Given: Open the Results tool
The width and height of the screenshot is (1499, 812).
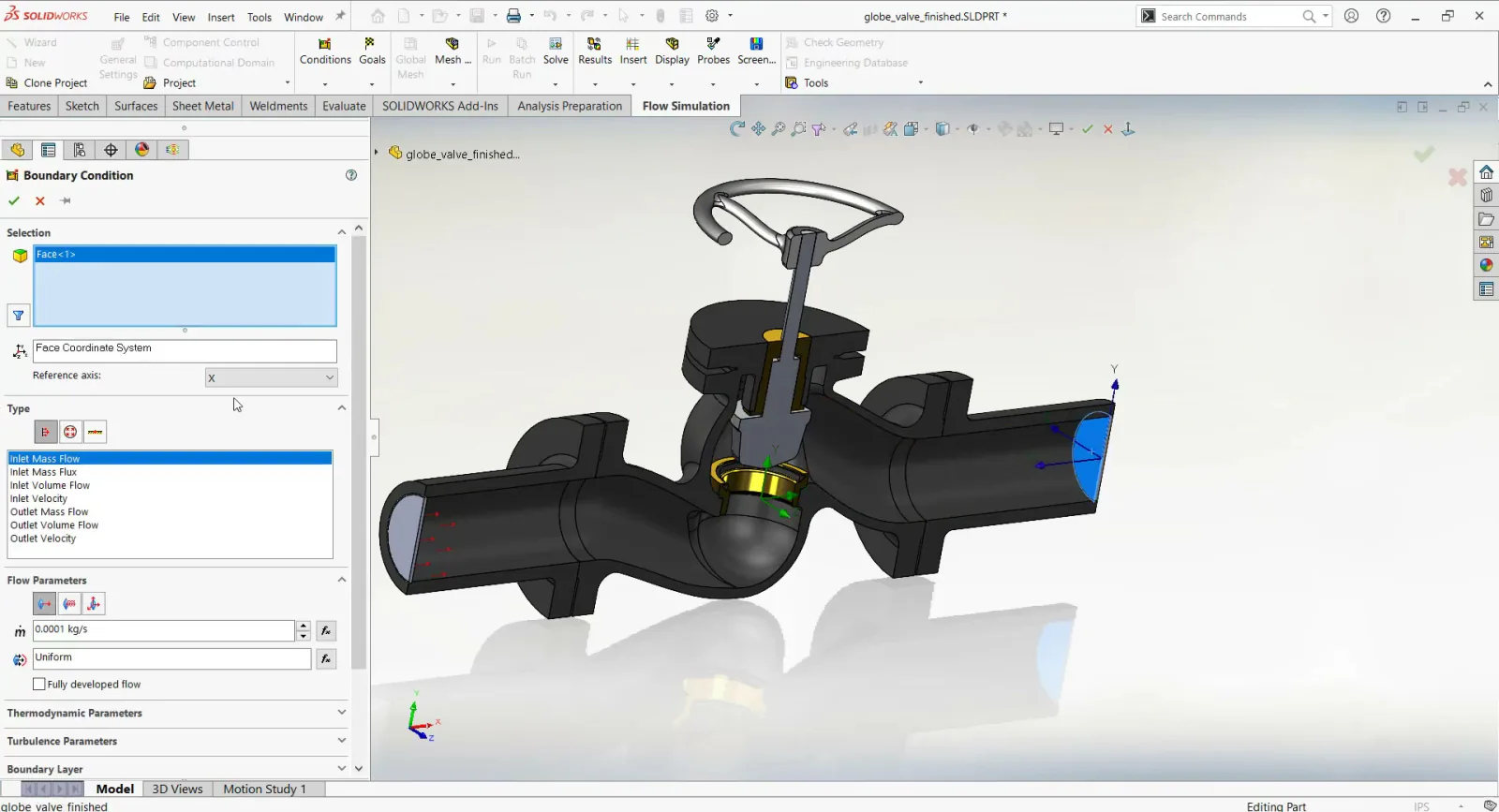Looking at the screenshot, I should pos(595,52).
